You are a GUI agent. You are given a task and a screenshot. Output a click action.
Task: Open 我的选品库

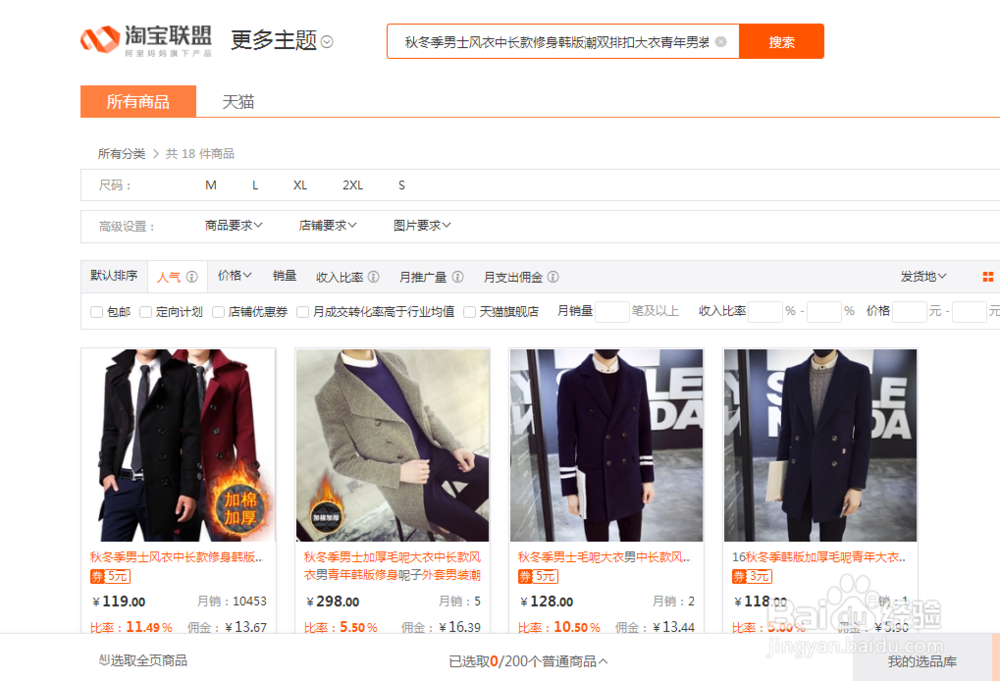[922, 662]
